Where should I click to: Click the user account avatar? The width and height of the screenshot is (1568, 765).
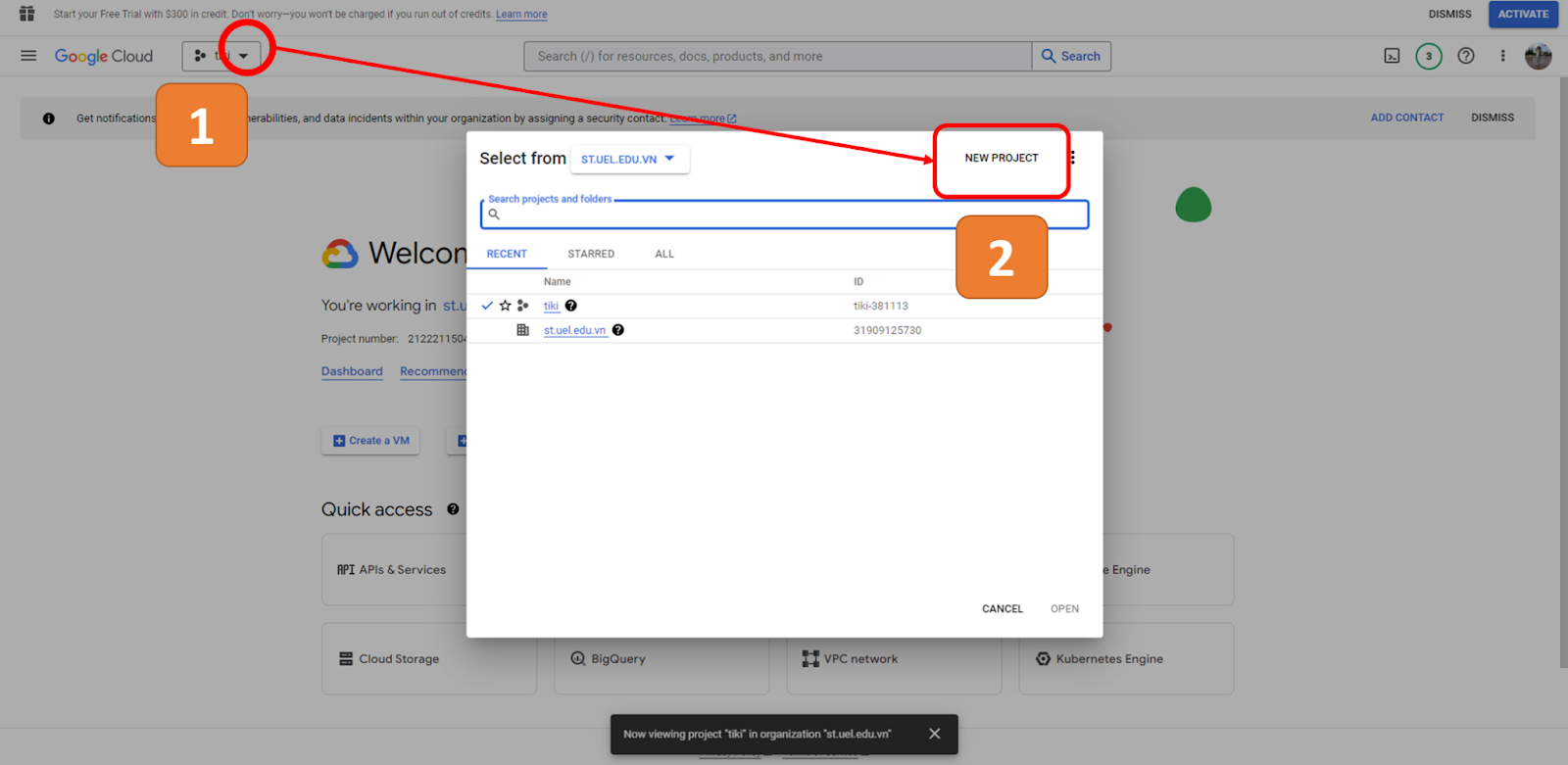tap(1538, 56)
